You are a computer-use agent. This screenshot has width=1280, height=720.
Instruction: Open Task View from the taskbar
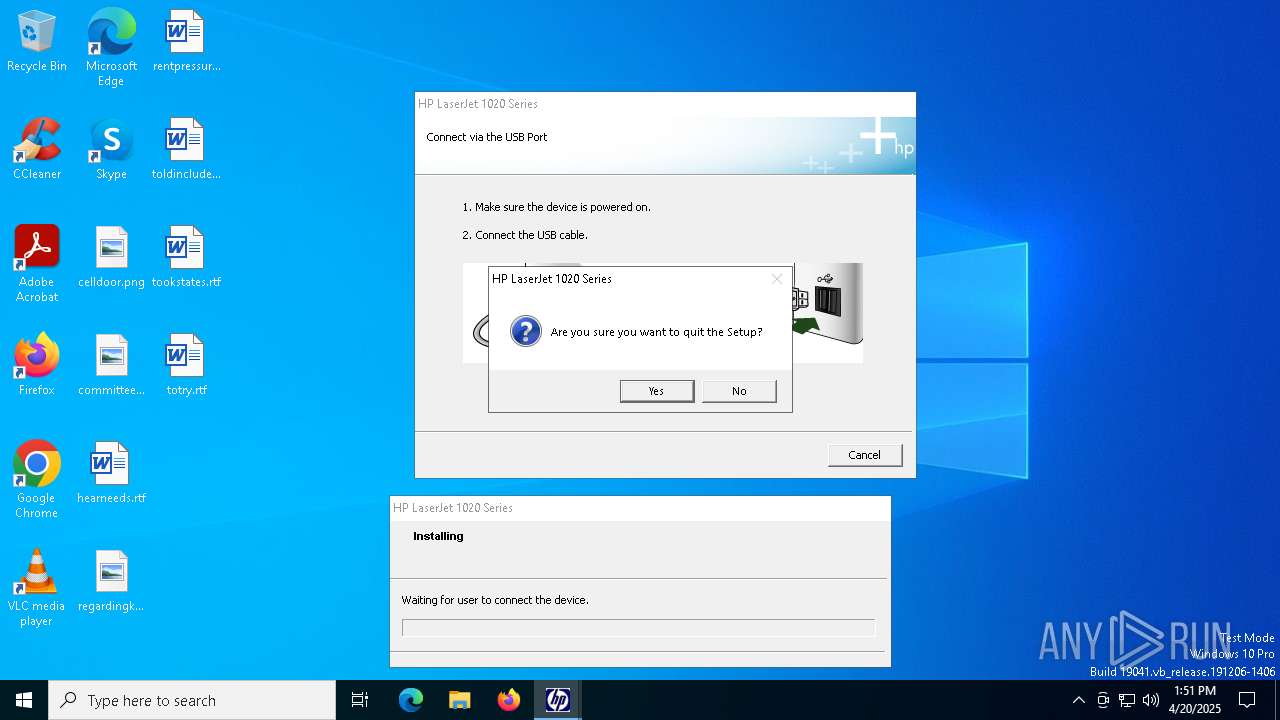(x=360, y=700)
